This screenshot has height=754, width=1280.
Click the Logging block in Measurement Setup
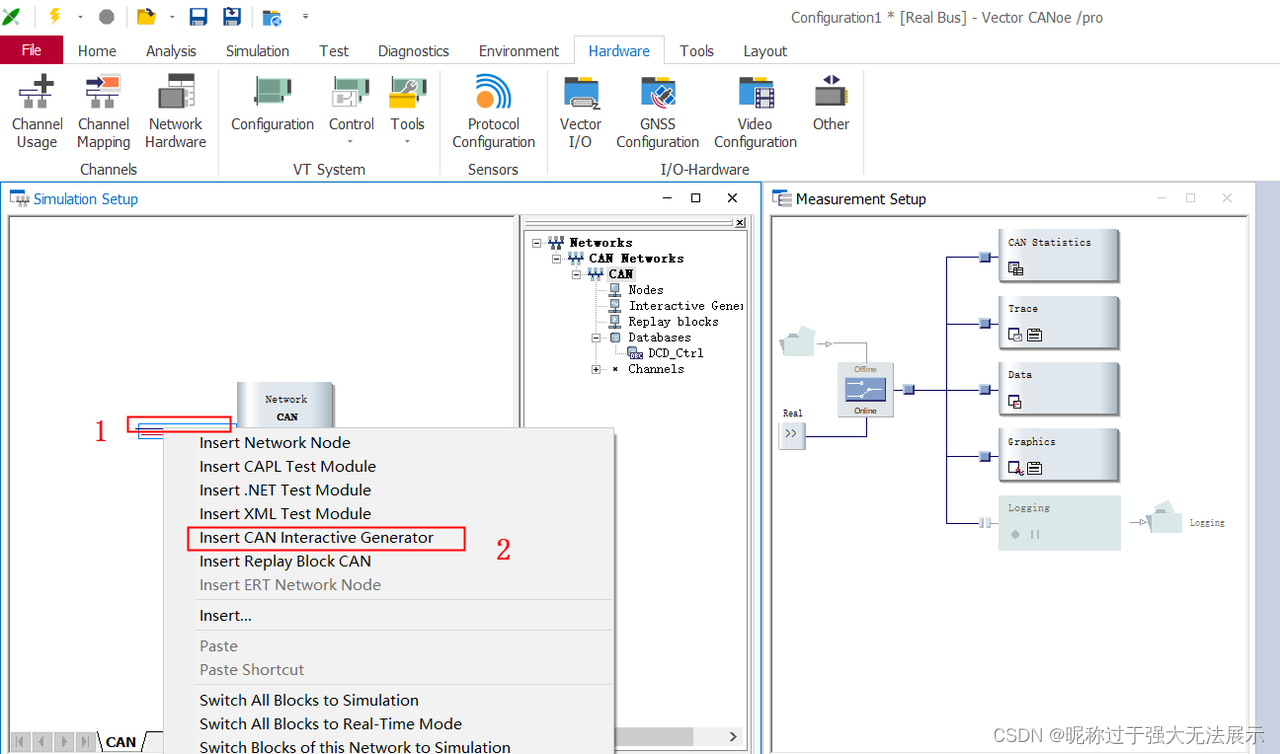tap(1059, 522)
